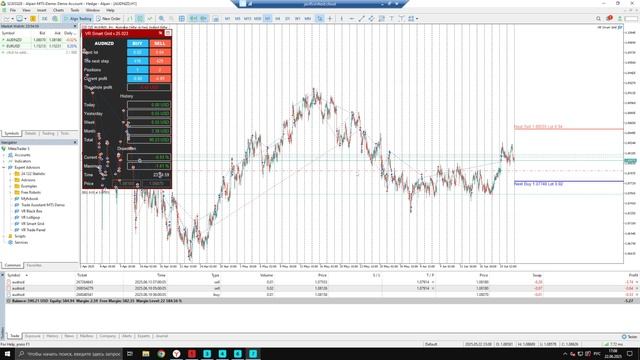Select the horizontal line drawing tool
Viewport: 640px width, 360px height.
point(351,19)
